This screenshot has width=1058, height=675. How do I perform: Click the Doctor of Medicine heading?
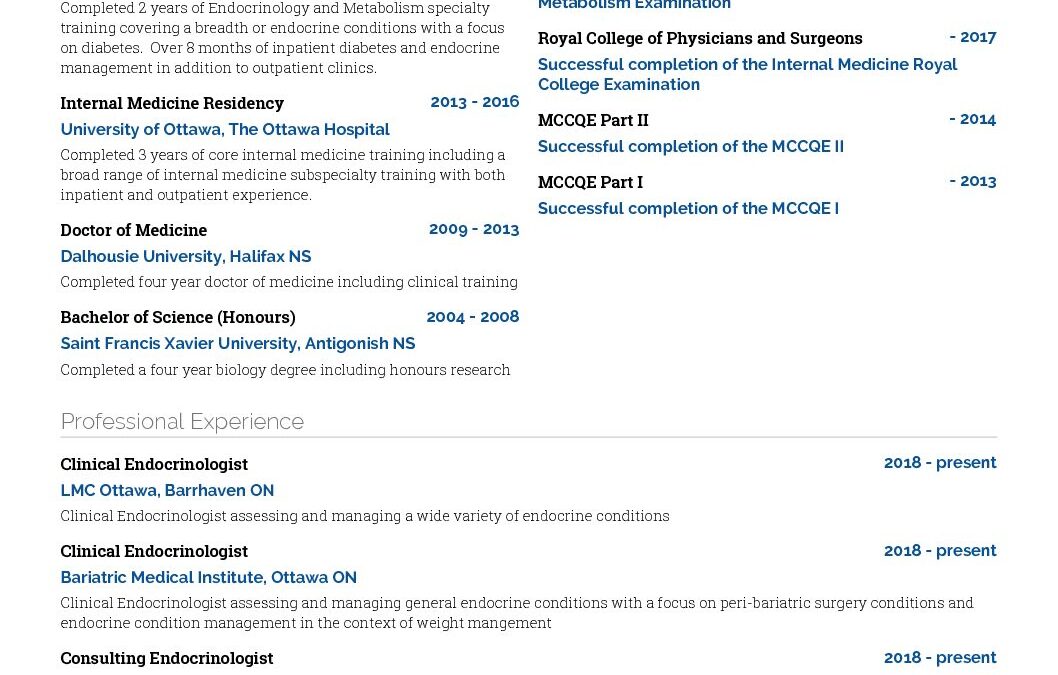(134, 230)
